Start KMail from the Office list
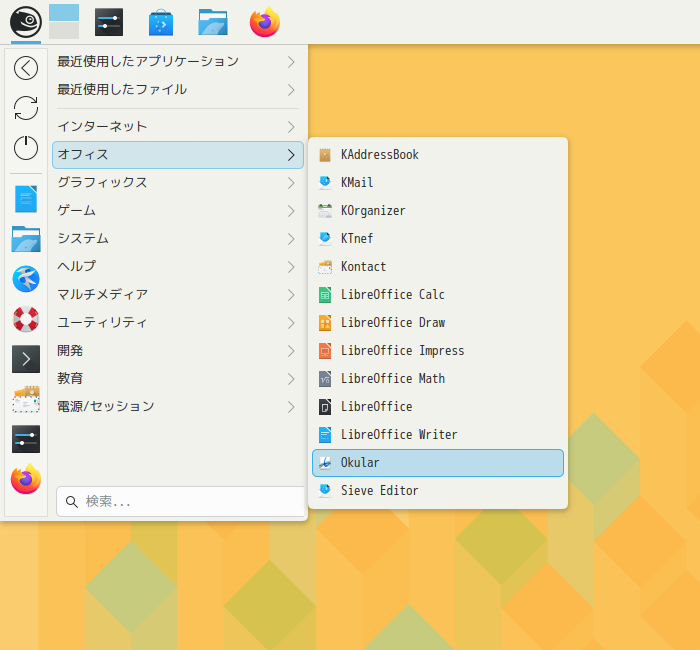 (437, 183)
